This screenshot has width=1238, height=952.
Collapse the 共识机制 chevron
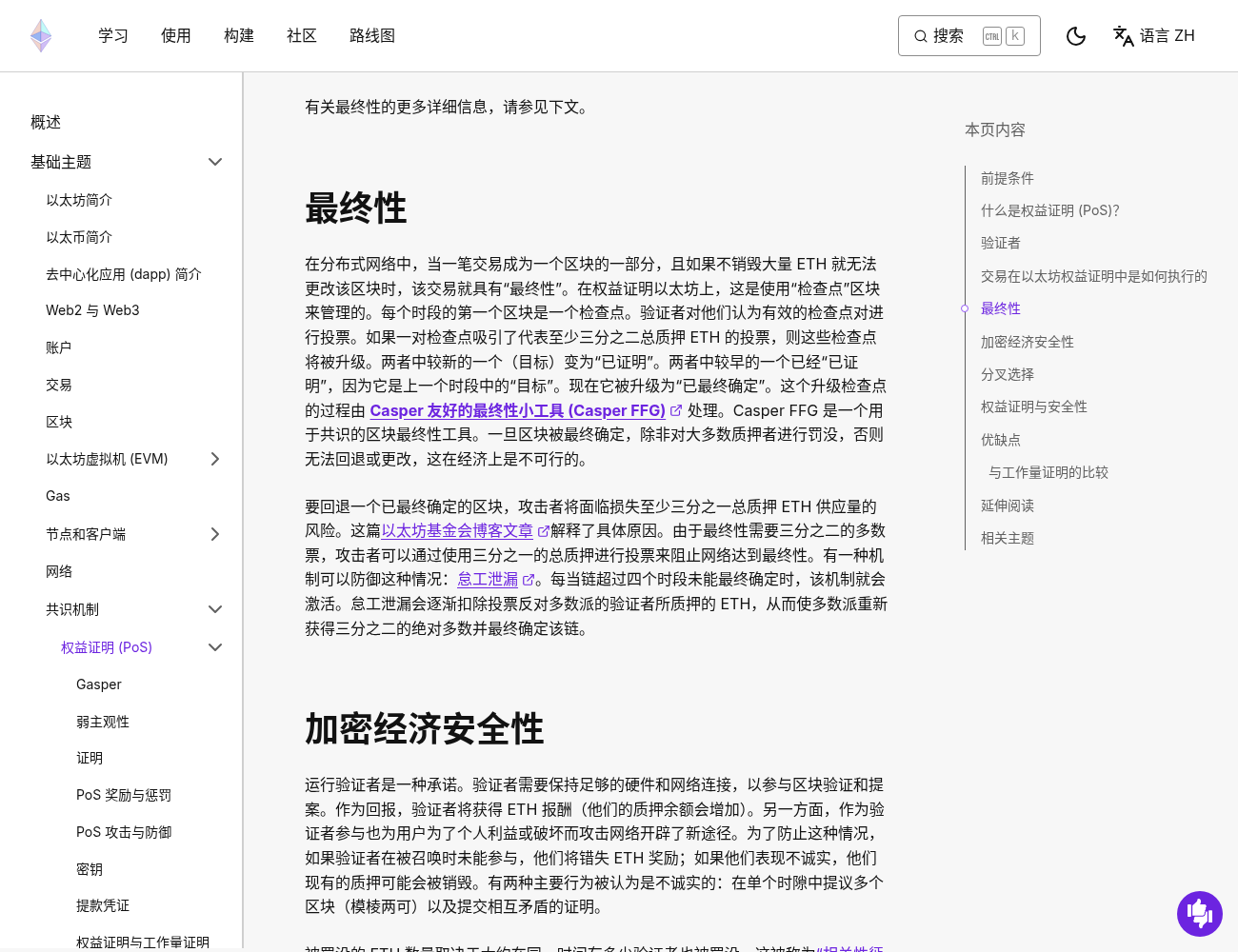(215, 609)
